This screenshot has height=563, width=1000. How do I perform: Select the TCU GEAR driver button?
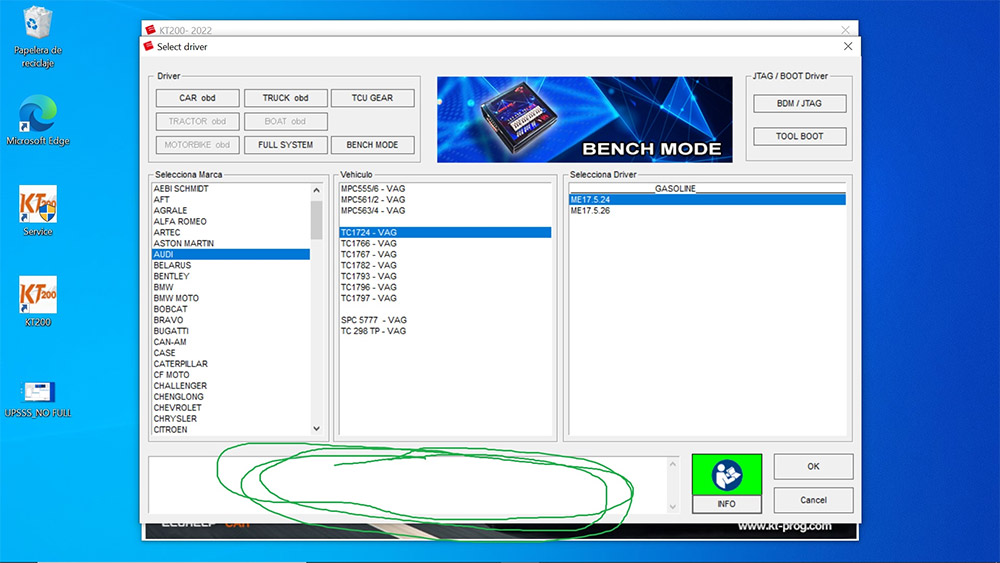point(372,98)
